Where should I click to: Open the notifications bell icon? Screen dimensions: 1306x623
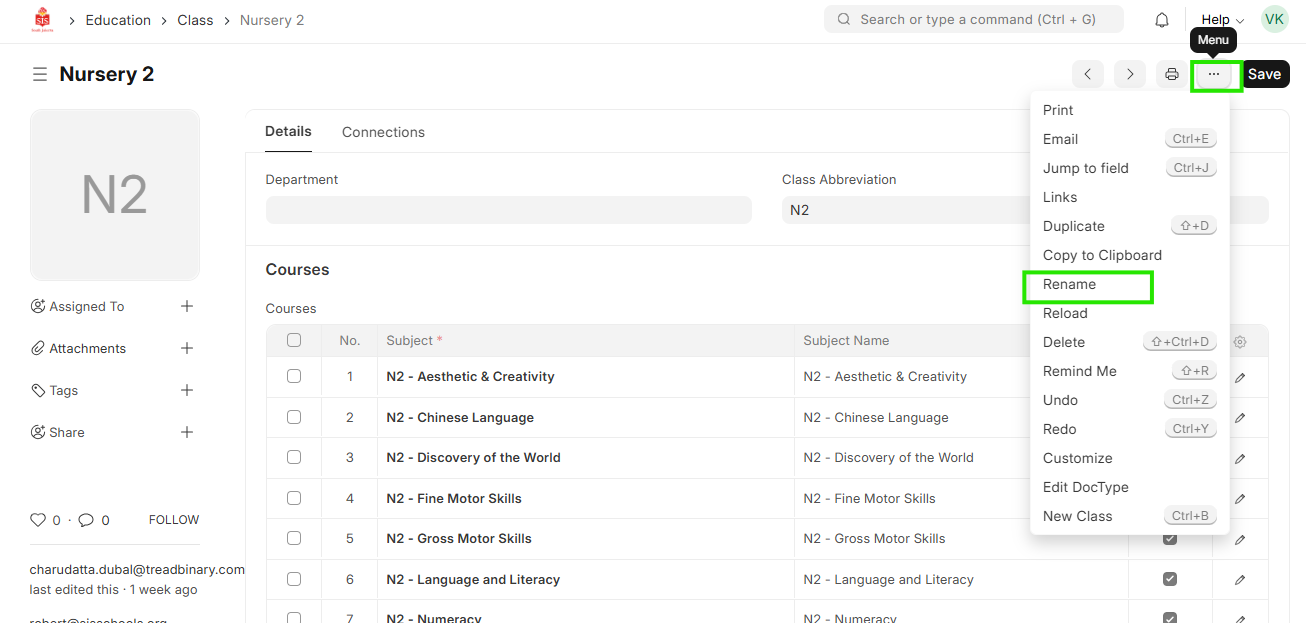point(1162,20)
